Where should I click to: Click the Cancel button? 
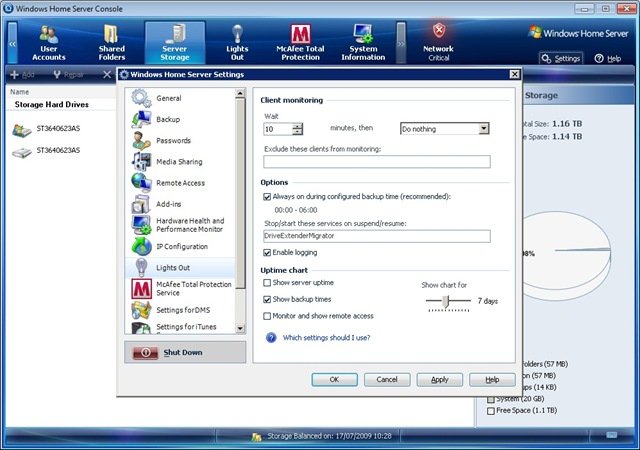coord(387,380)
